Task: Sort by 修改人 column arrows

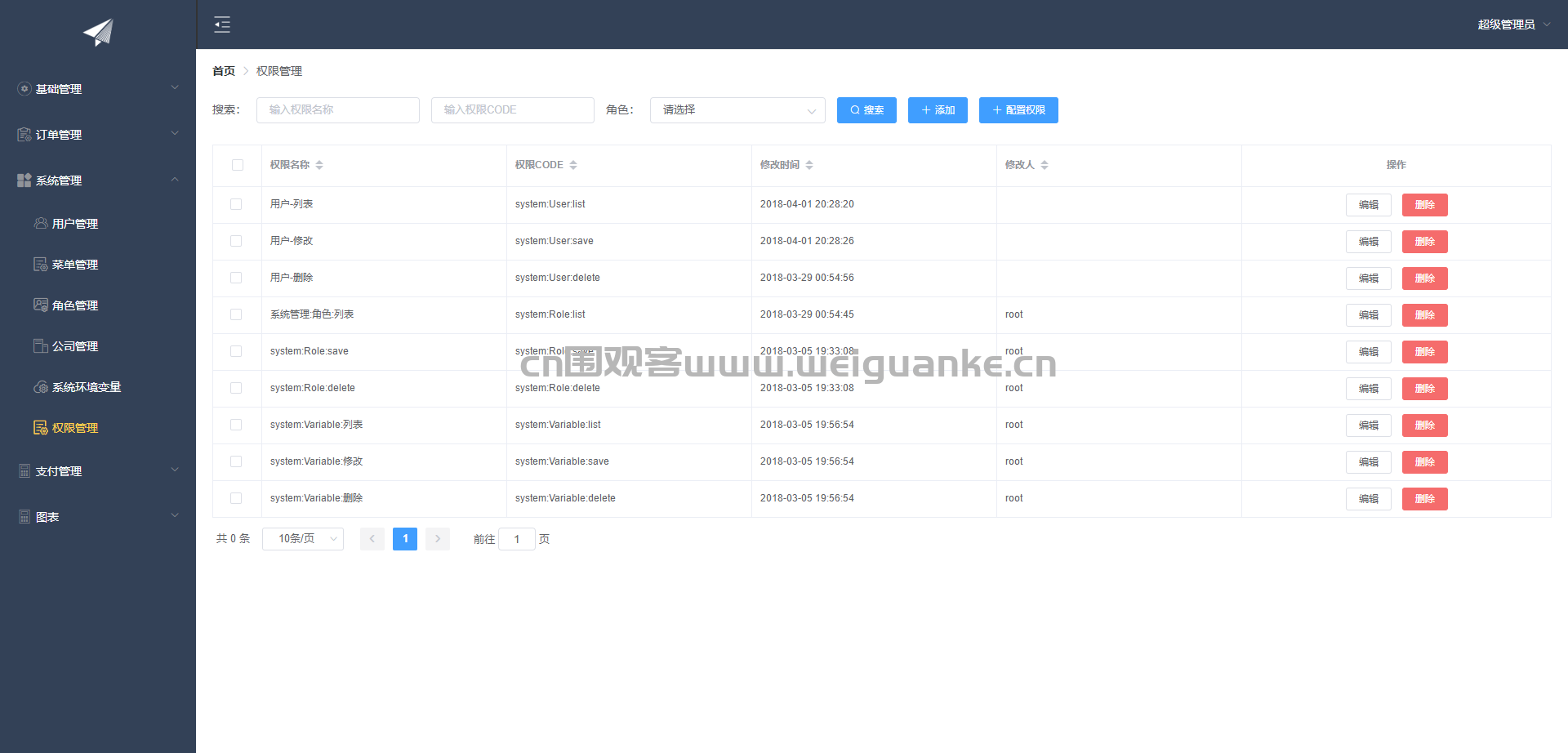Action: tap(1045, 165)
